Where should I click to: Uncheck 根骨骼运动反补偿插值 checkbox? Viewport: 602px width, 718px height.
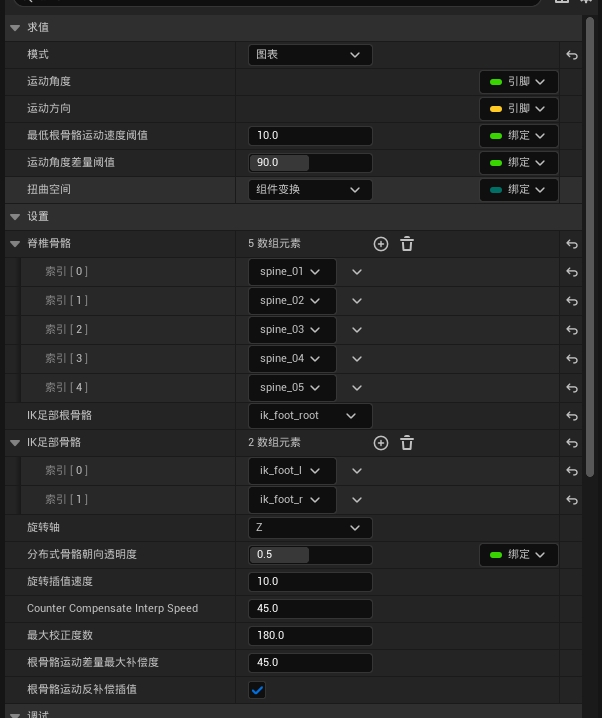257,690
